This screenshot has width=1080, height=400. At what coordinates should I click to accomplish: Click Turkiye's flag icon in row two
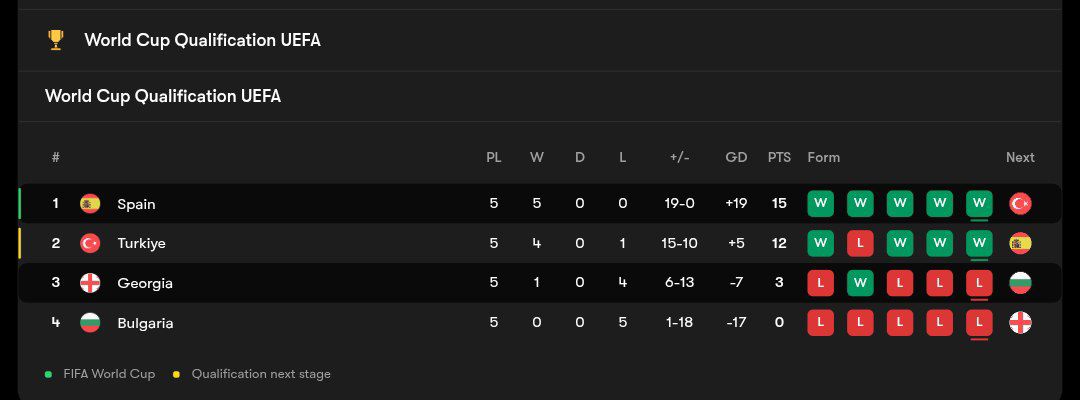90,243
